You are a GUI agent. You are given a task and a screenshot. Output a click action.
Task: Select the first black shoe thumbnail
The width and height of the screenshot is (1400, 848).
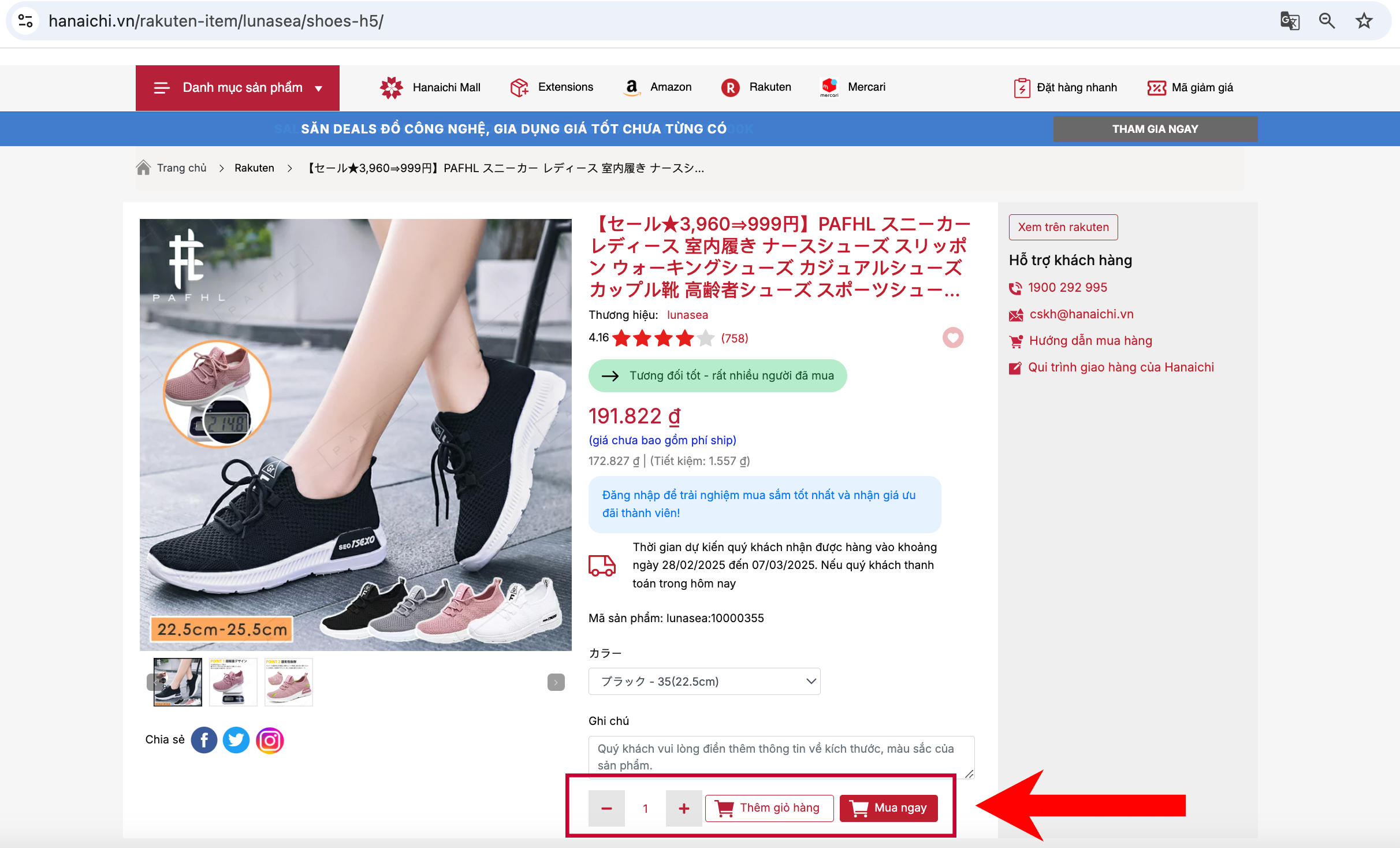point(178,682)
